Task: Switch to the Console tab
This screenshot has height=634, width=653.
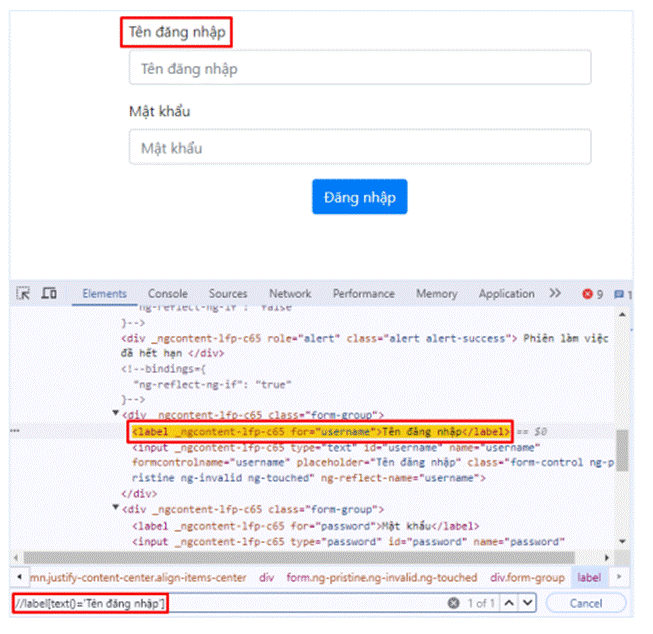Action: pyautogui.click(x=167, y=294)
